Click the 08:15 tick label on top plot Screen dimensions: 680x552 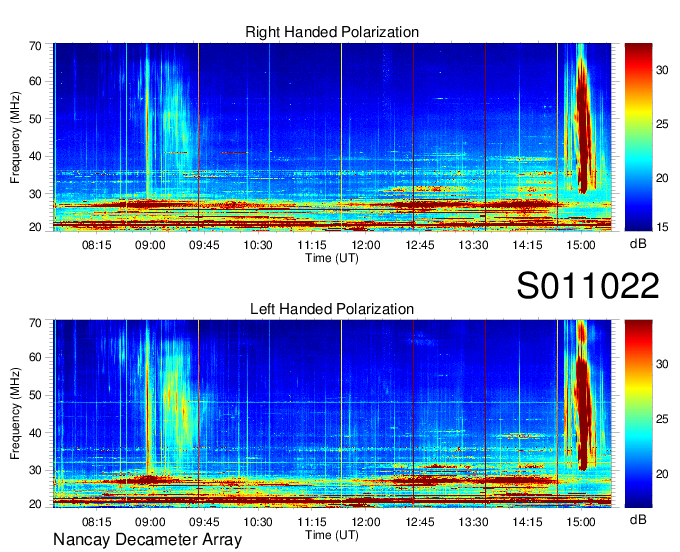(x=97, y=245)
